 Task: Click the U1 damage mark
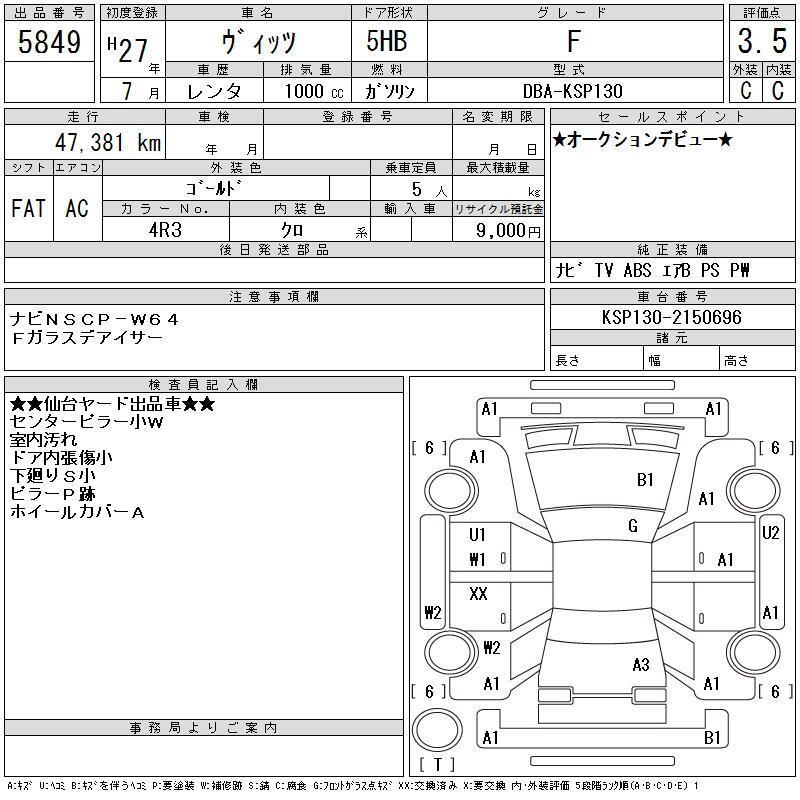point(477,535)
